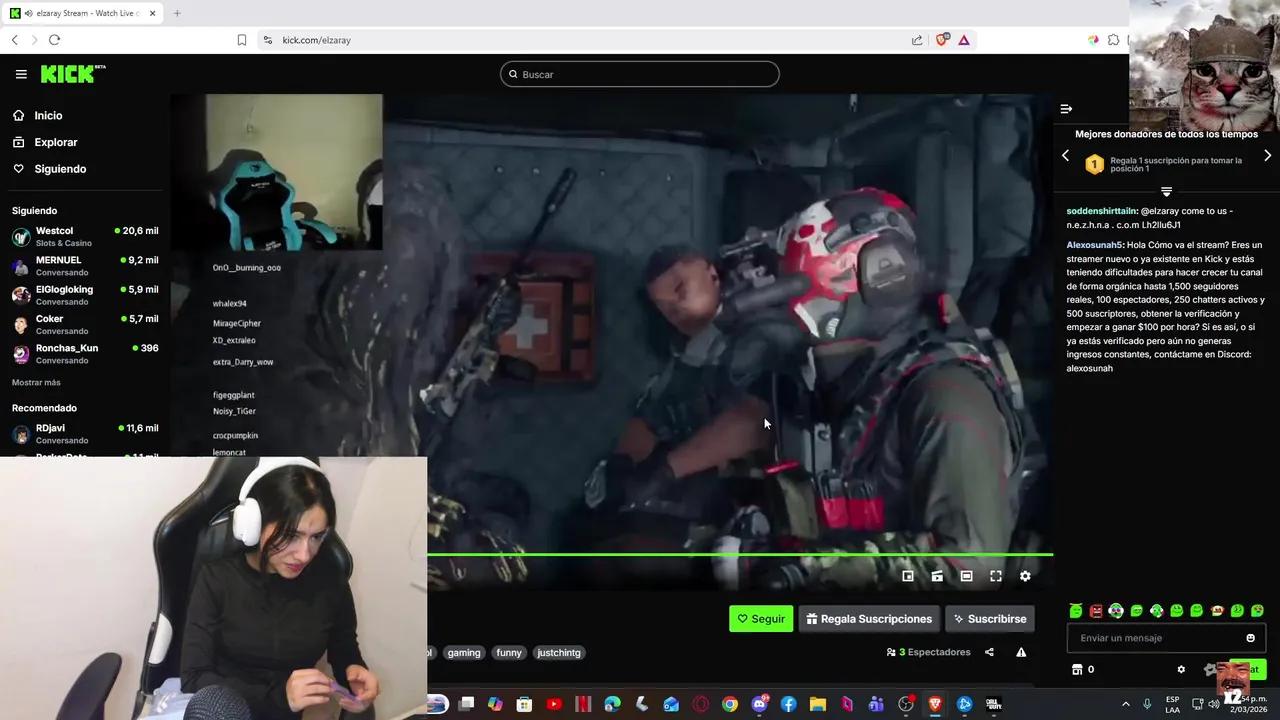Open mini player mode in video controls

tap(908, 576)
